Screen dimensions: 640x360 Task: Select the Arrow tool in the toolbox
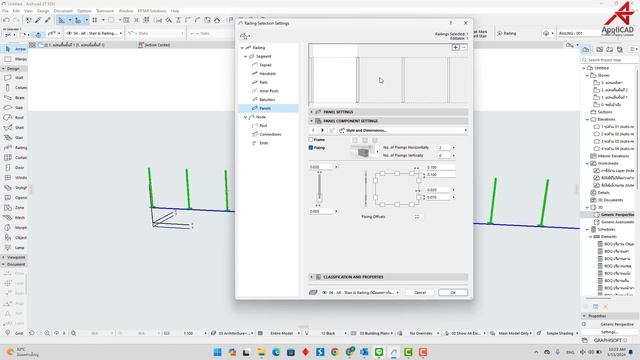pos(14,49)
